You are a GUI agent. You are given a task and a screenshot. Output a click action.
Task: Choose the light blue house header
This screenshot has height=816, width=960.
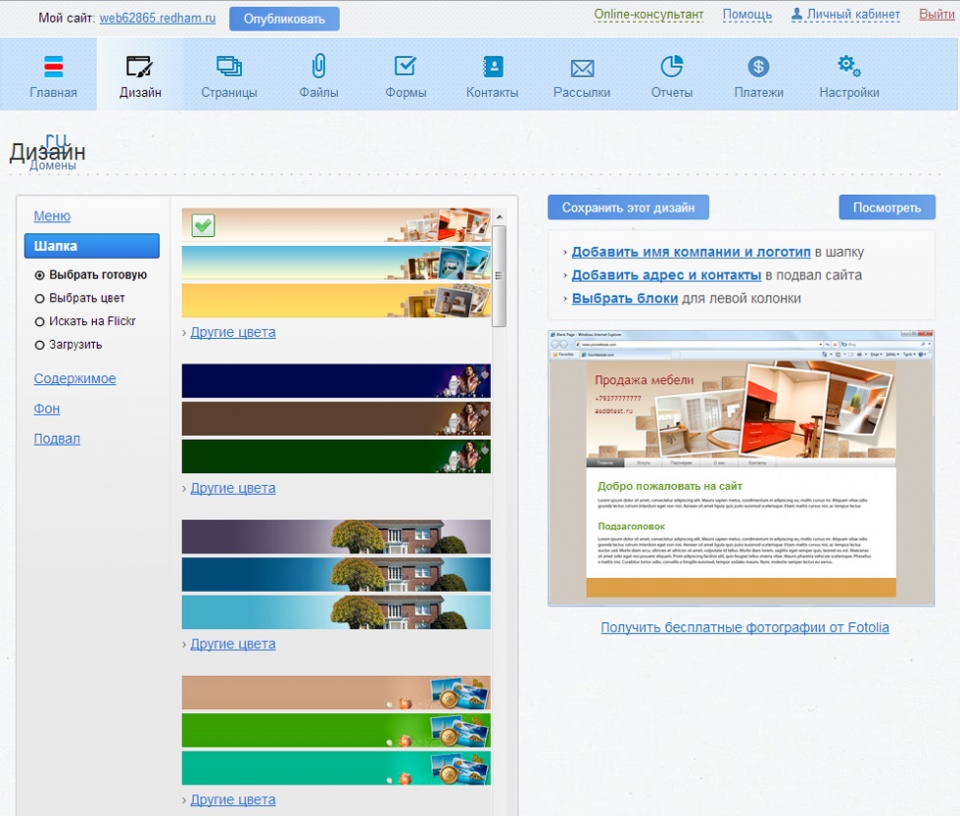(x=336, y=612)
